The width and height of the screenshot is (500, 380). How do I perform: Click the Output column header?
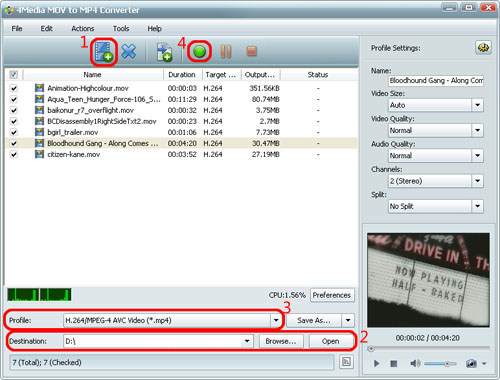(x=261, y=75)
